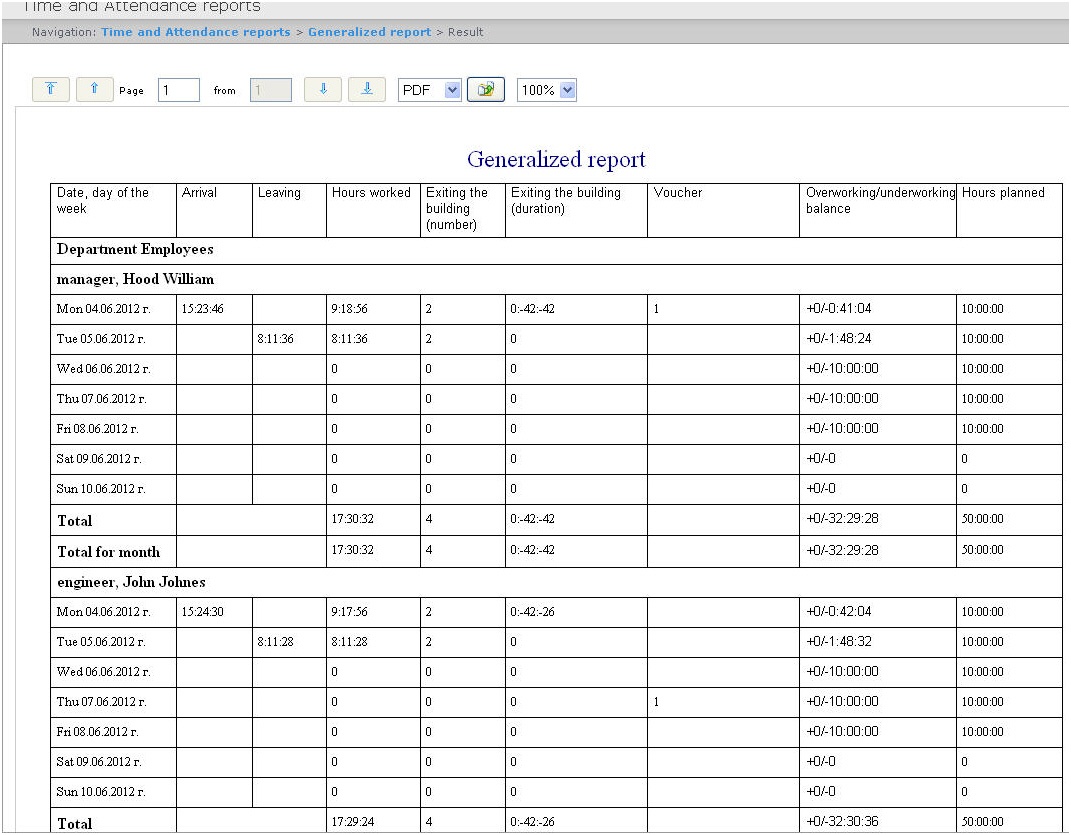
Task: Click the export report icon button
Action: (486, 90)
